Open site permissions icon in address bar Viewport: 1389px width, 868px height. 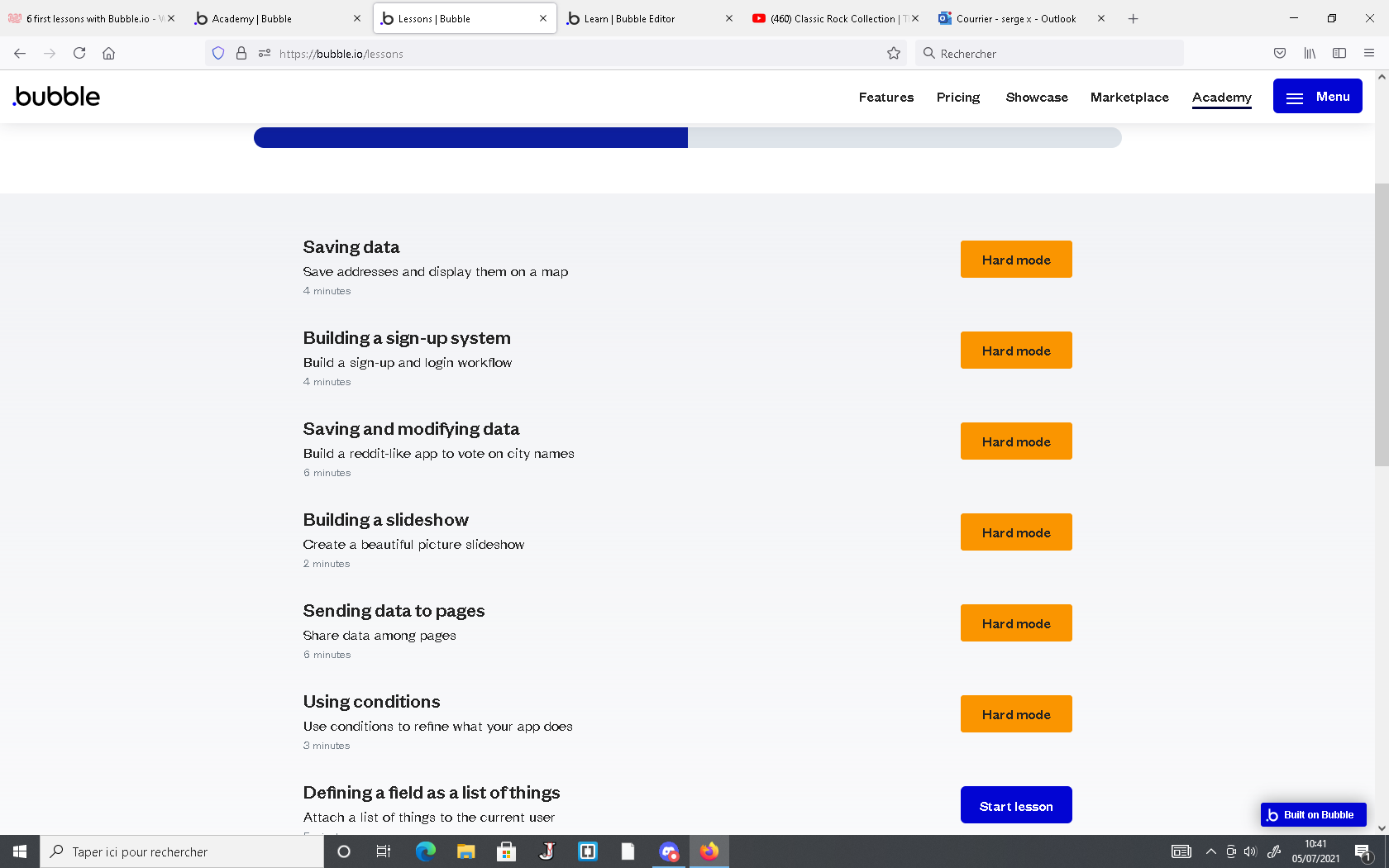click(x=265, y=54)
